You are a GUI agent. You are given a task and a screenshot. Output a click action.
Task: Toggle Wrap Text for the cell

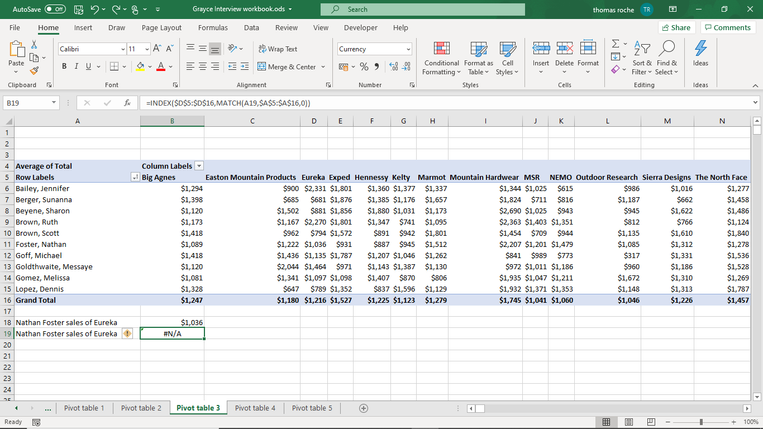click(277, 49)
